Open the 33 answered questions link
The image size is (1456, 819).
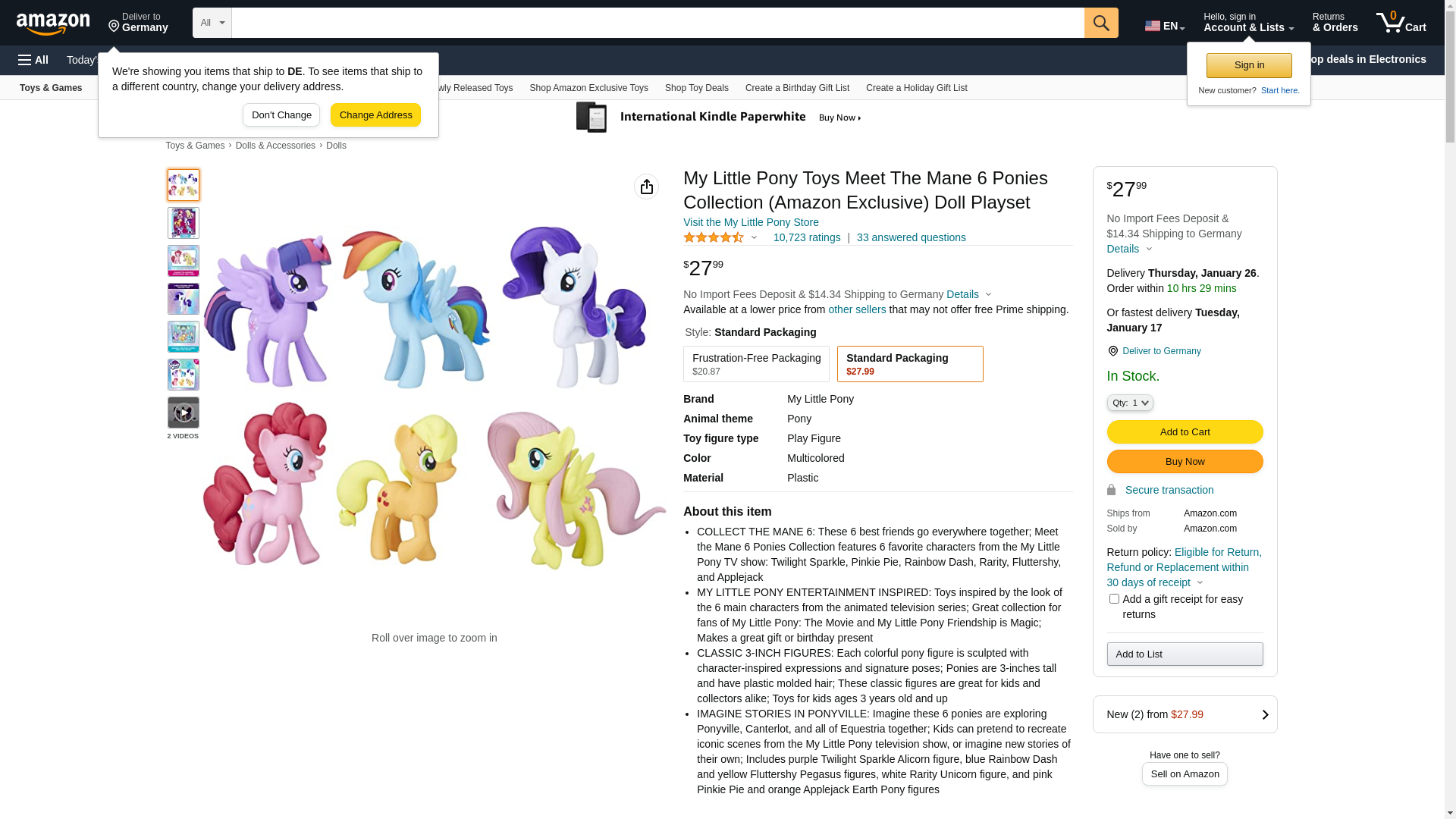pyautogui.click(x=911, y=237)
